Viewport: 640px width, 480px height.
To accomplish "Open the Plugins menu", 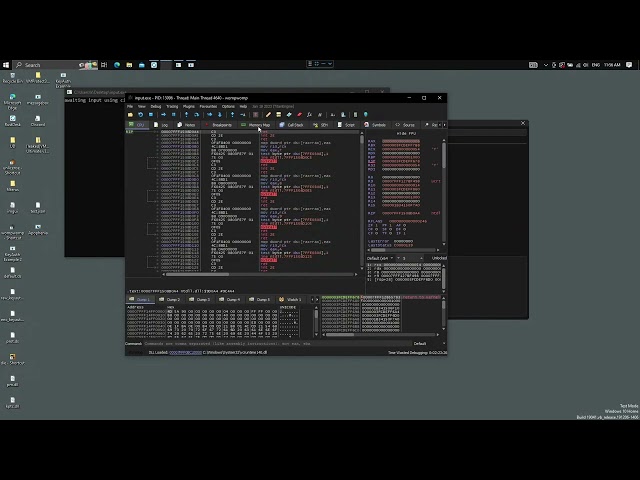I will coord(189,107).
